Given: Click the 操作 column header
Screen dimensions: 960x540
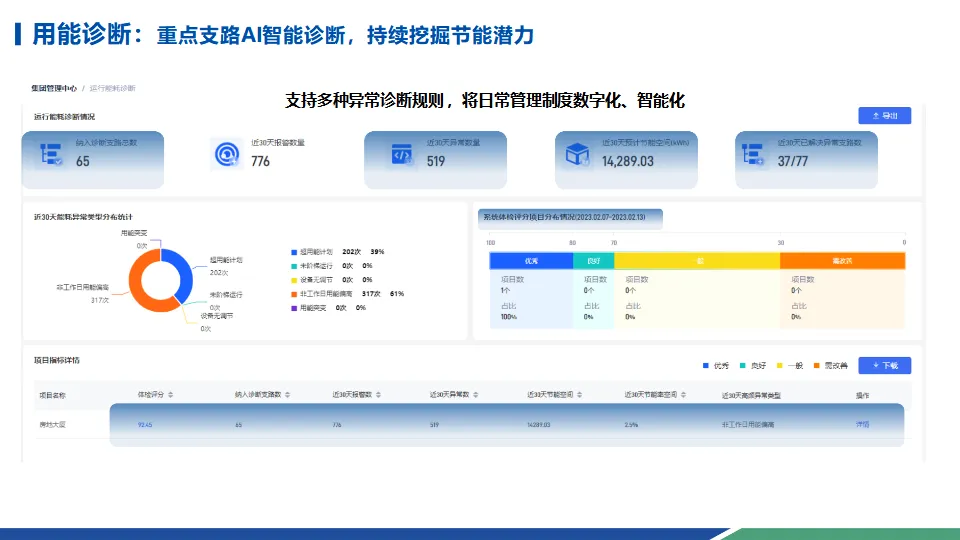Looking at the screenshot, I should tap(862, 396).
